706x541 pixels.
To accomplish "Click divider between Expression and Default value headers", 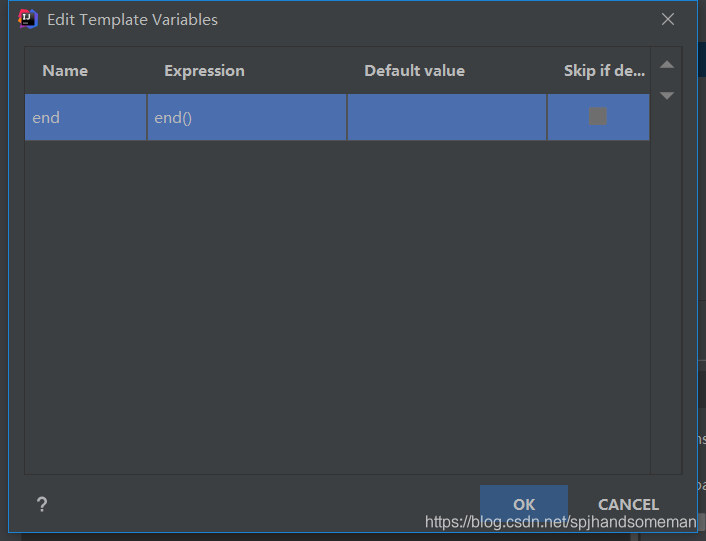I will click(347, 71).
